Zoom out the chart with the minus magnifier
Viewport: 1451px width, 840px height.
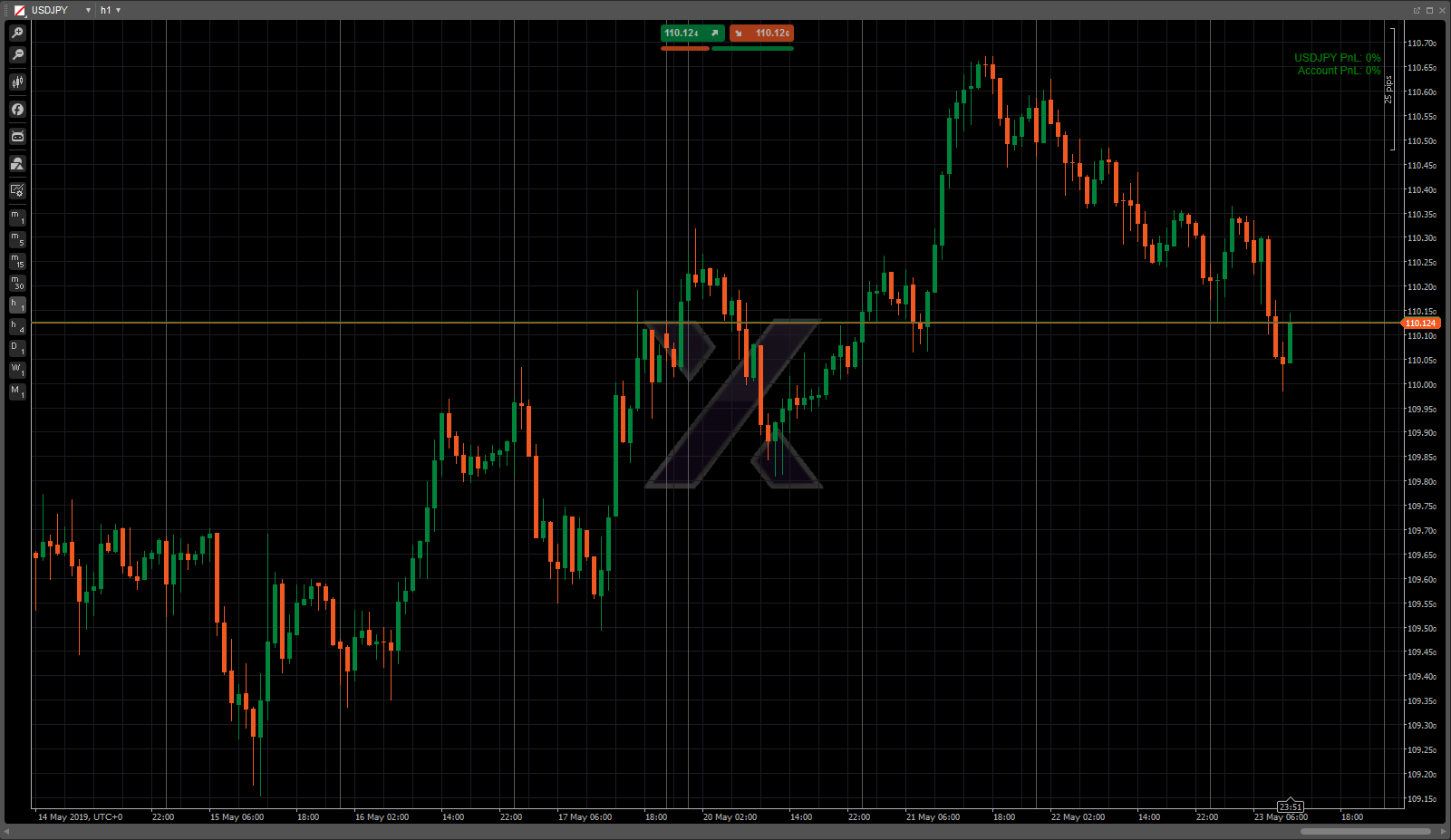tap(17, 55)
